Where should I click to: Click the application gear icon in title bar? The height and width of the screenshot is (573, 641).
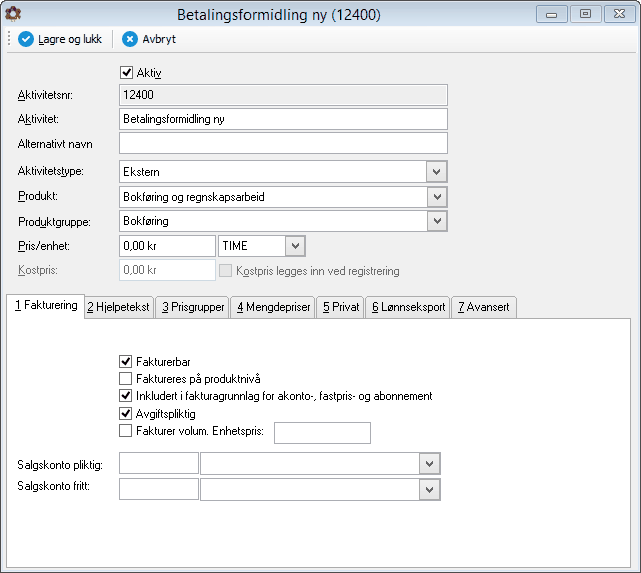pos(13,14)
